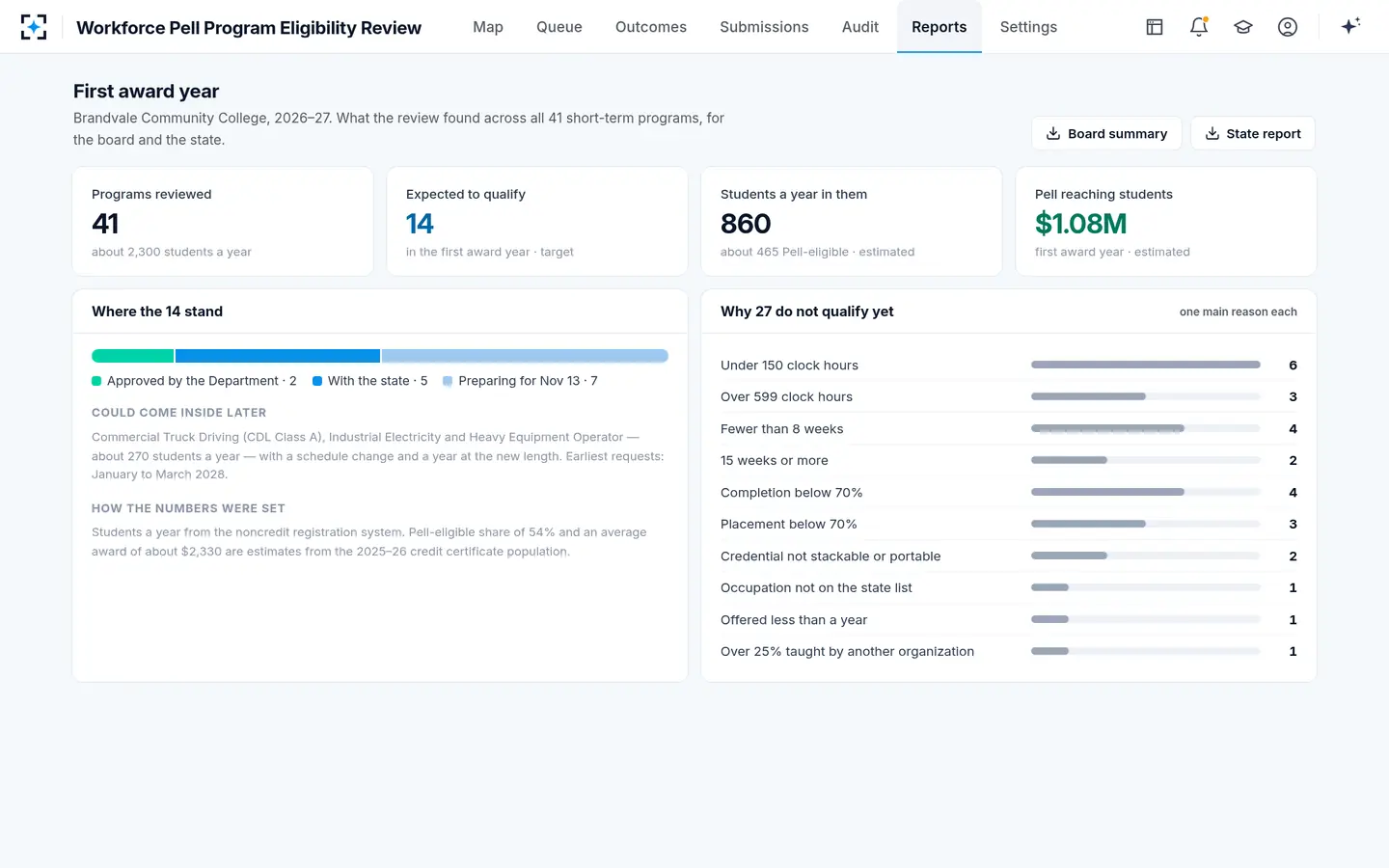Open the Audit tab
The width and height of the screenshot is (1389, 868).
pyautogui.click(x=860, y=27)
